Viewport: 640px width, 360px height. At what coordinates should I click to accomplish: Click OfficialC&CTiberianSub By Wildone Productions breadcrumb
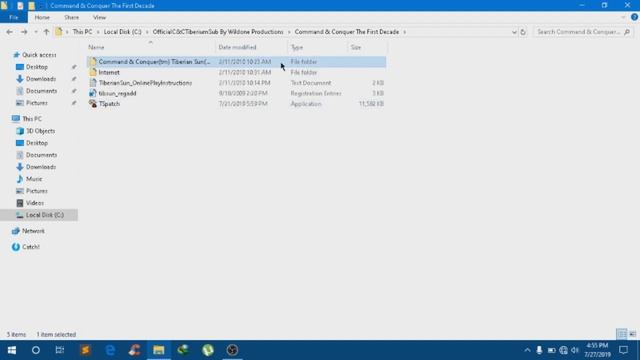click(x=218, y=32)
